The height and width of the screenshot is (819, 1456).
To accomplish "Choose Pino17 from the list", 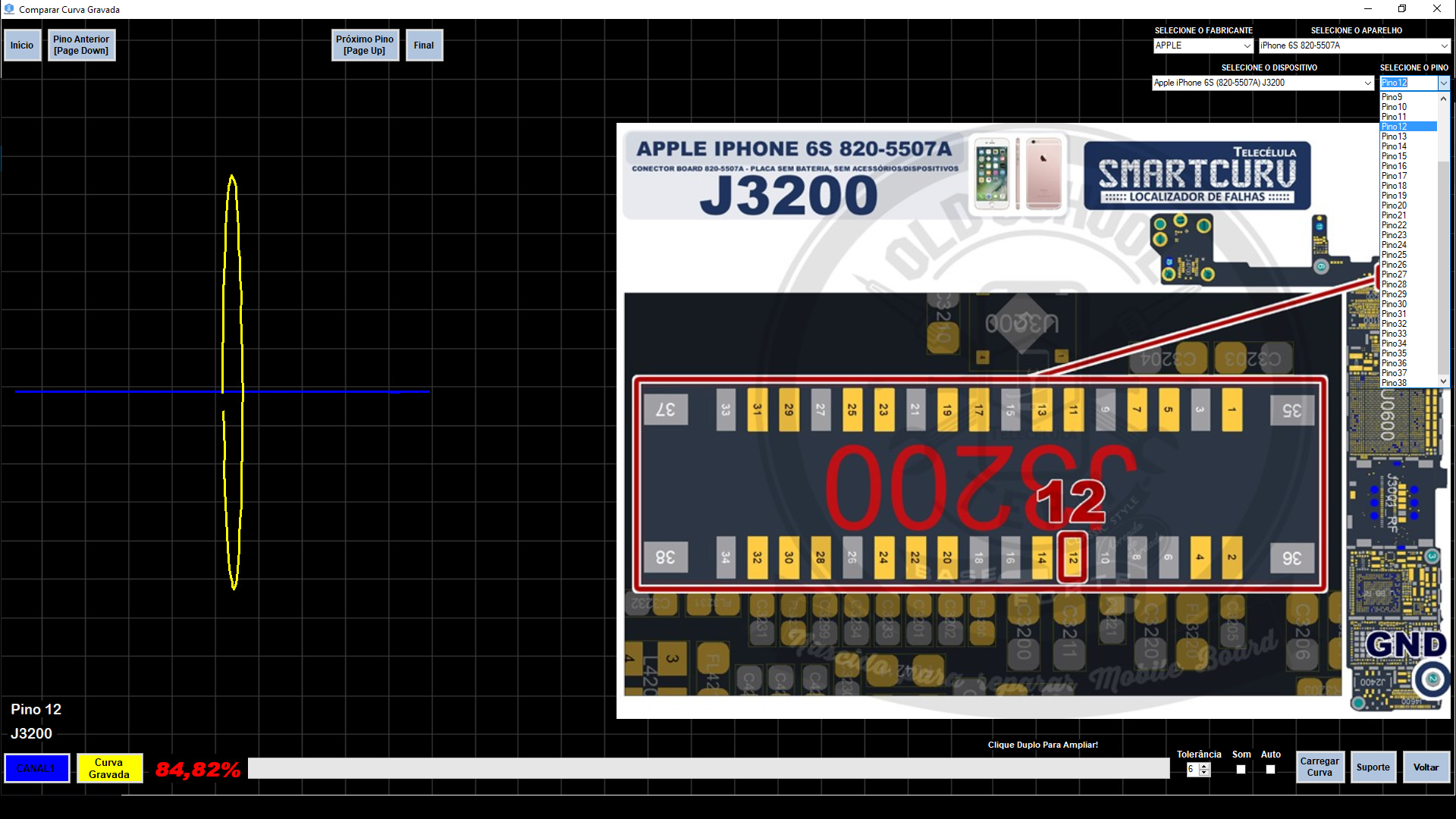I will pyautogui.click(x=1408, y=176).
